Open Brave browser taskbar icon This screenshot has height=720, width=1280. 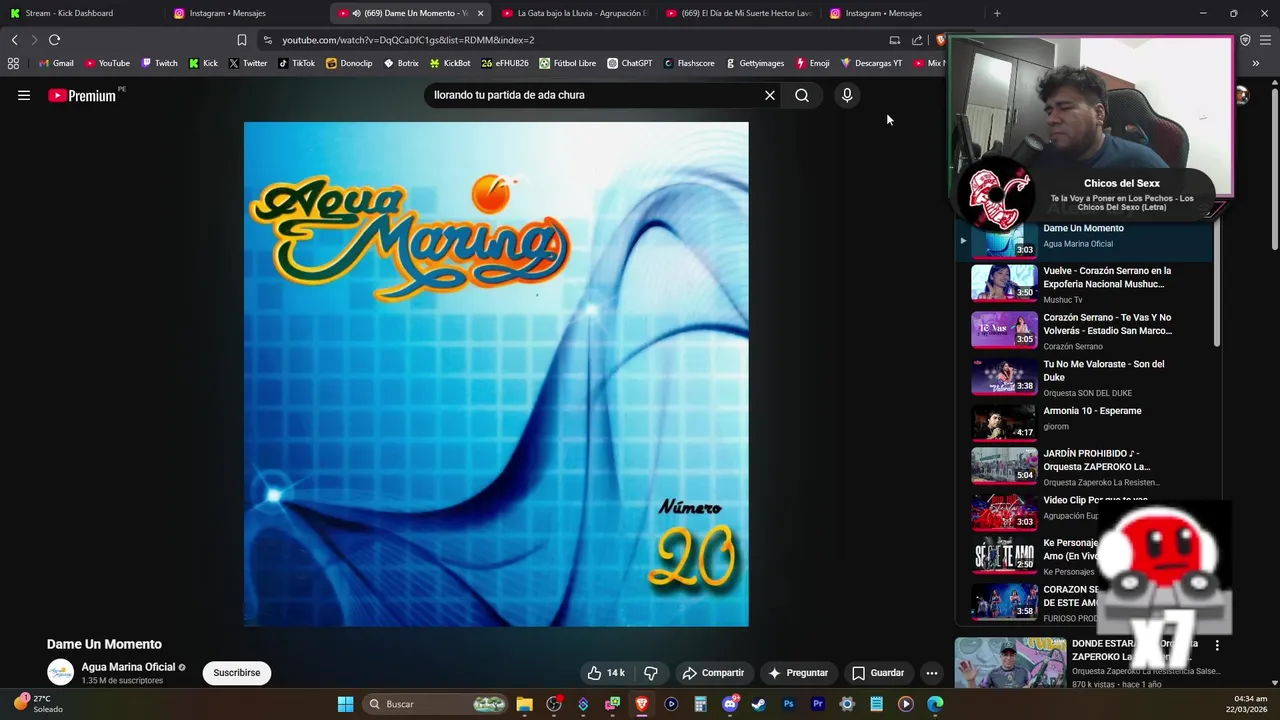(x=642, y=704)
